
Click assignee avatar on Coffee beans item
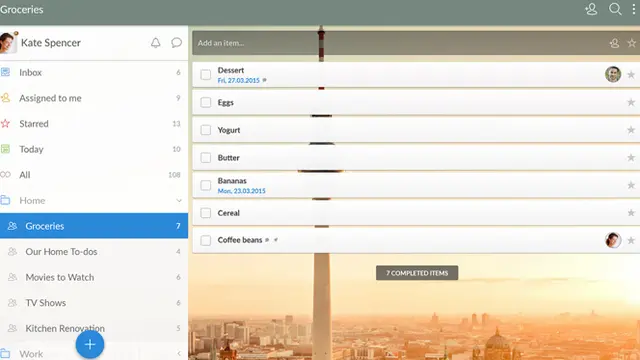(613, 240)
